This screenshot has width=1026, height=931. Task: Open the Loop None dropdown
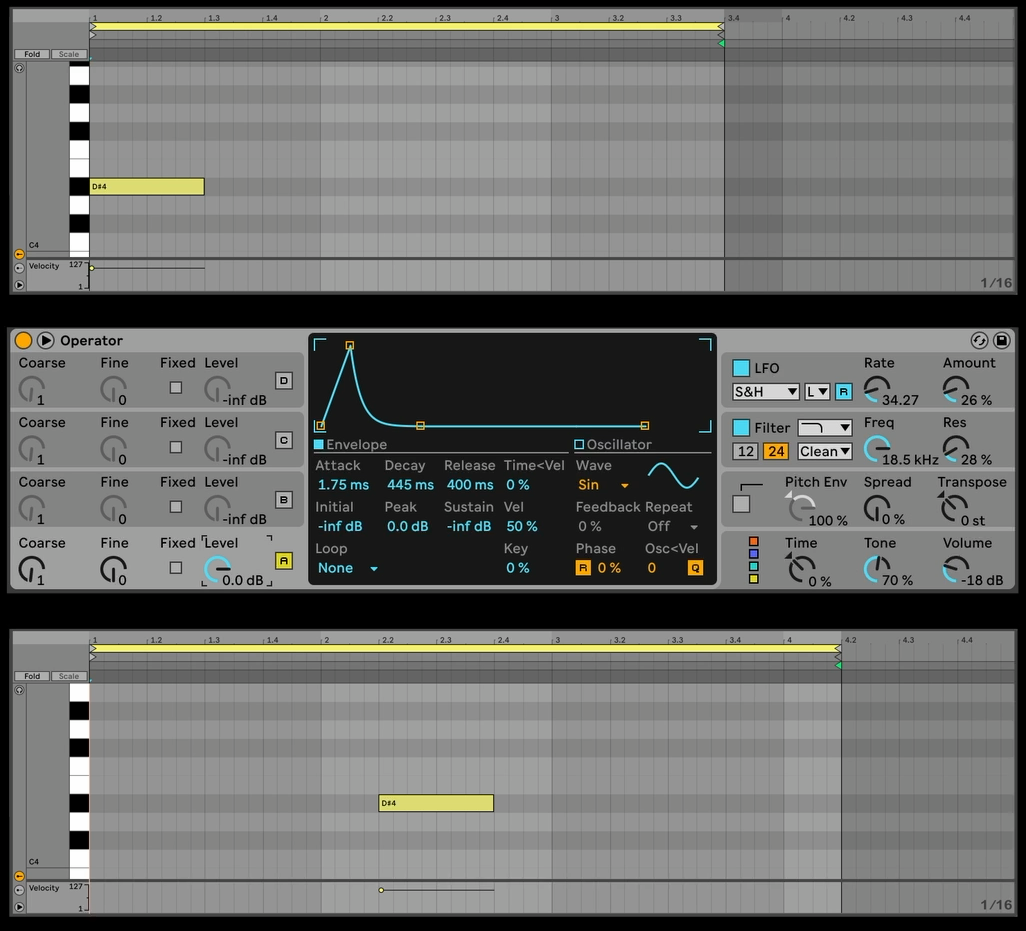coord(347,568)
